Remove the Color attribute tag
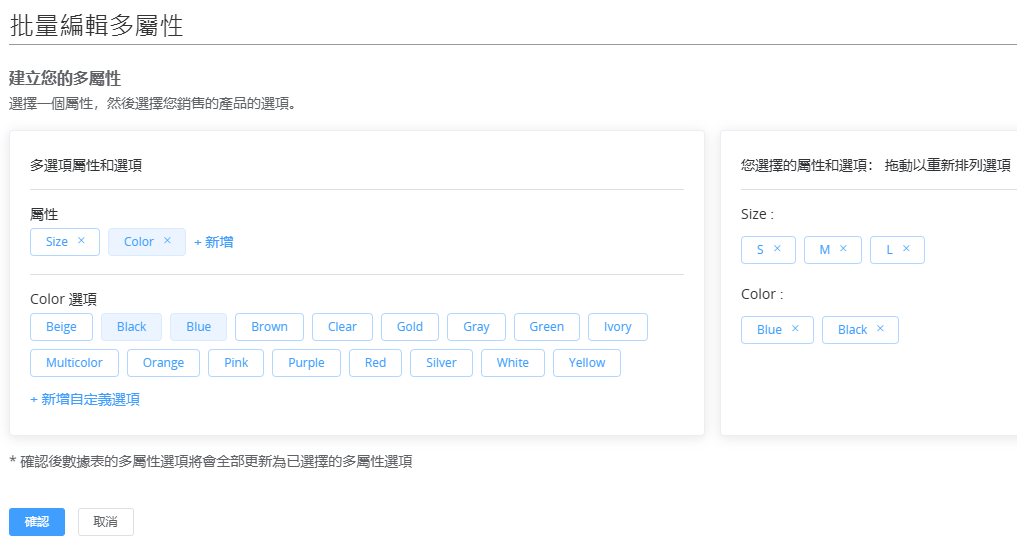Image resolution: width=1017 pixels, height=551 pixels. [x=167, y=240]
